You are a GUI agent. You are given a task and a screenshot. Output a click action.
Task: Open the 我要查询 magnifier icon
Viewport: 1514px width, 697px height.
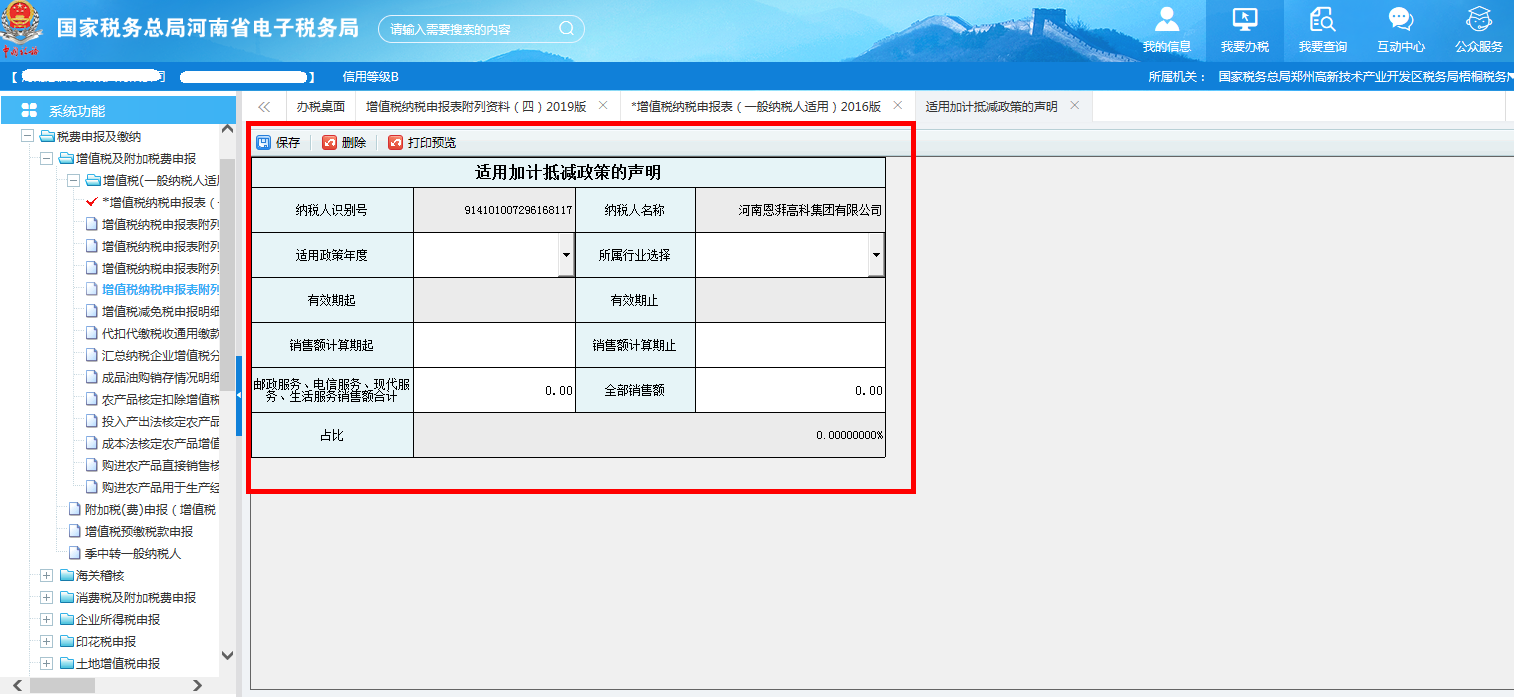[1322, 20]
